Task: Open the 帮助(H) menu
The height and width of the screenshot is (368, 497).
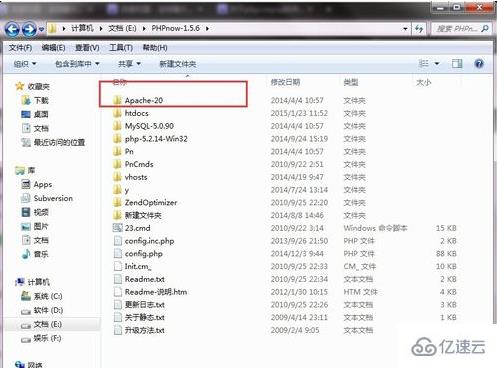Action: [155, 48]
